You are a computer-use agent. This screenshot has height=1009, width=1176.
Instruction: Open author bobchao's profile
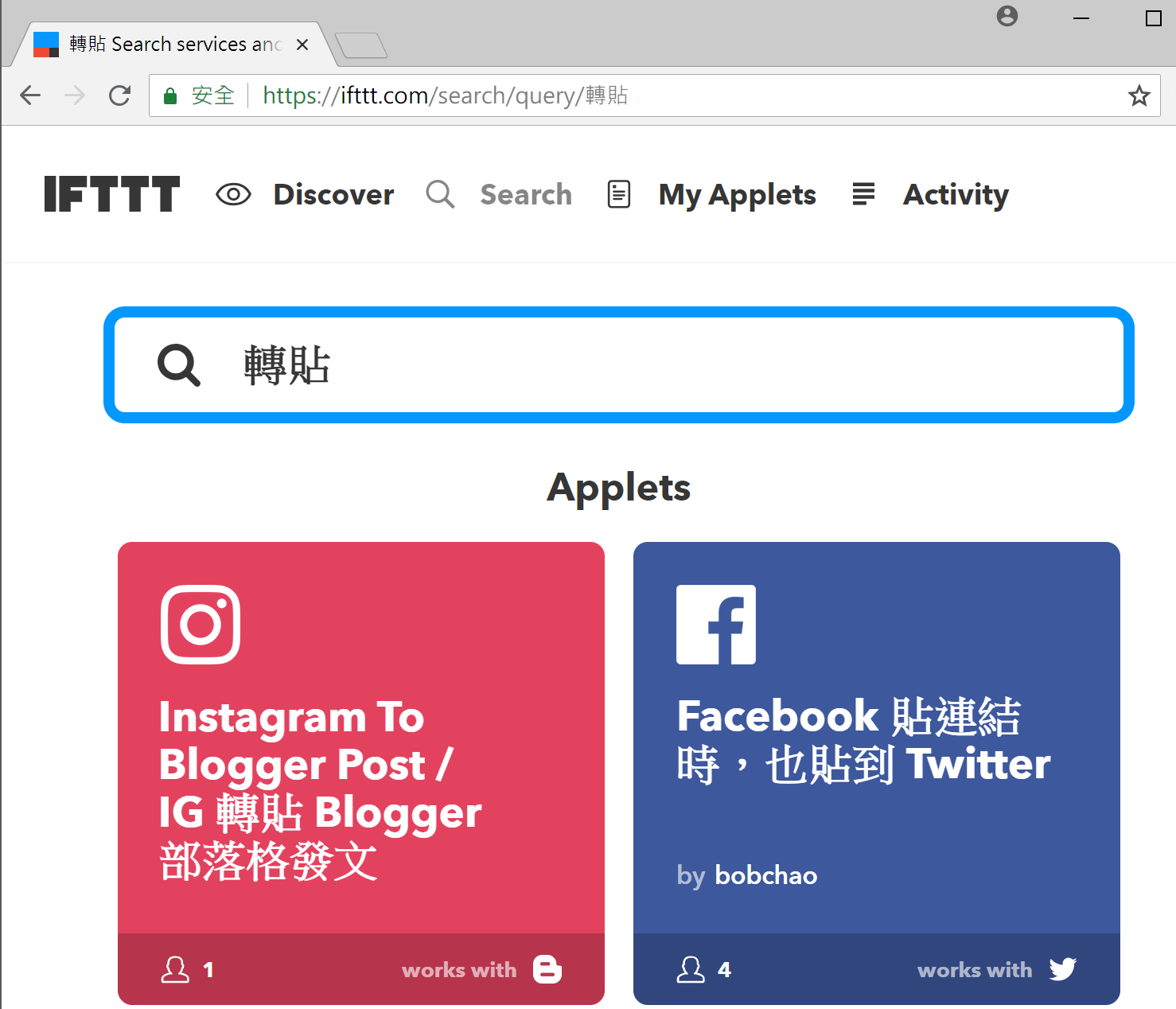pos(766,875)
